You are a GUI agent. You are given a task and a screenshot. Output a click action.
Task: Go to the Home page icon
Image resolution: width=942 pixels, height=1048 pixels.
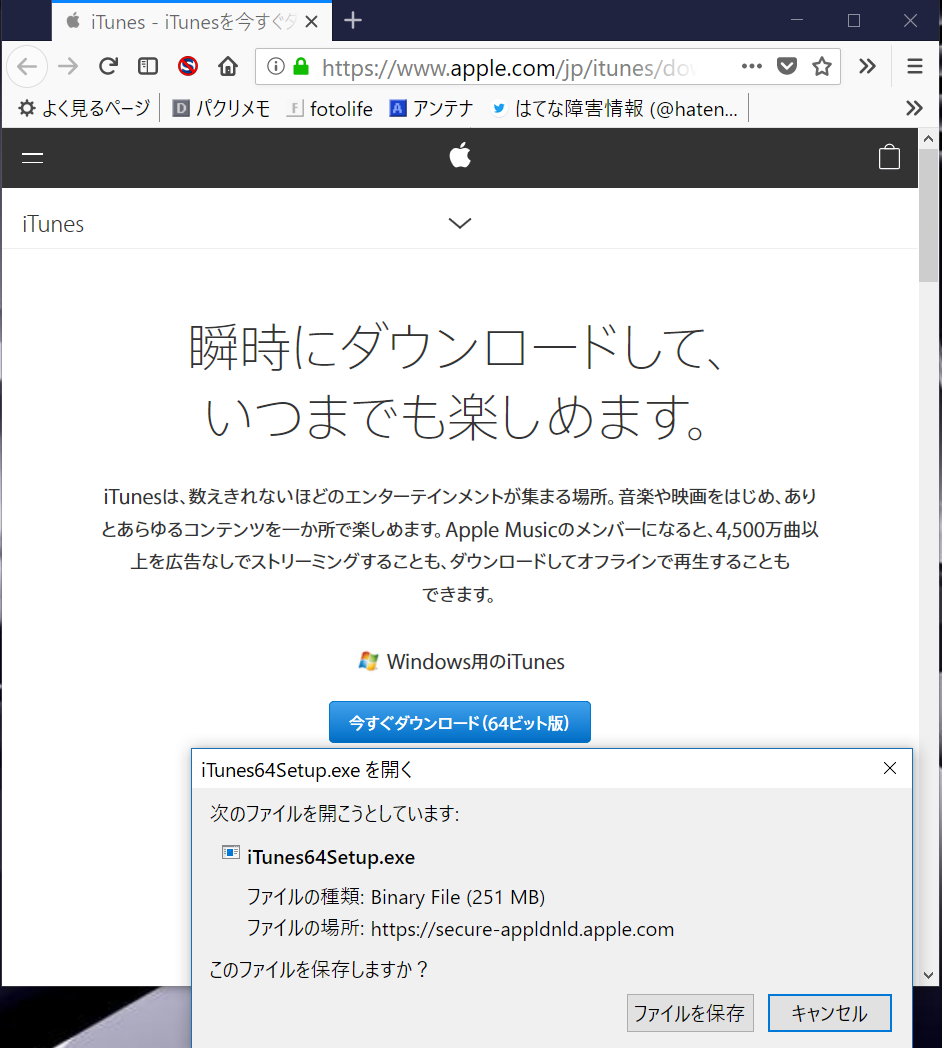228,66
